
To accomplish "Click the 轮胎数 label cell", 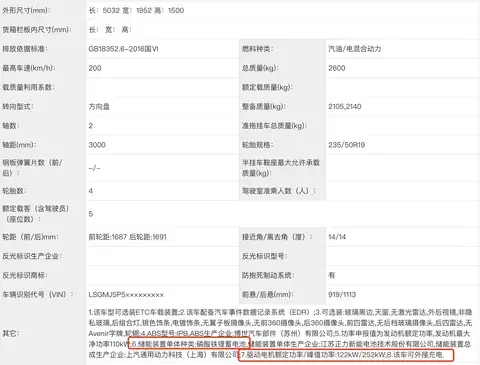I will point(43,191).
